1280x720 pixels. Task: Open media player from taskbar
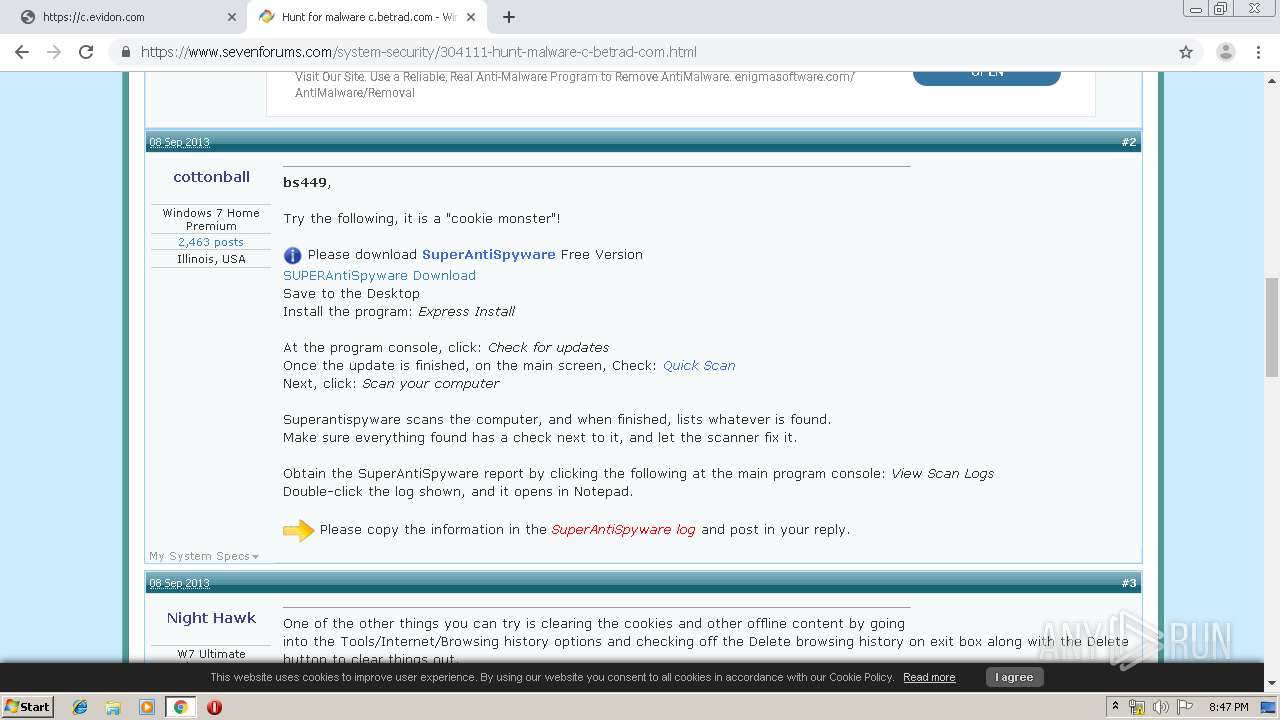[x=147, y=707]
